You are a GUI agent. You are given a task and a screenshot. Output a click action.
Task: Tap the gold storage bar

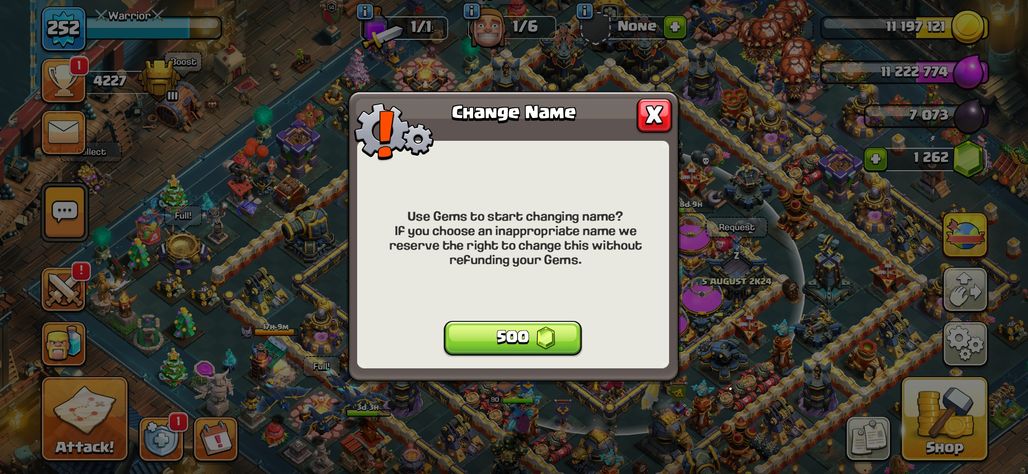pos(903,28)
